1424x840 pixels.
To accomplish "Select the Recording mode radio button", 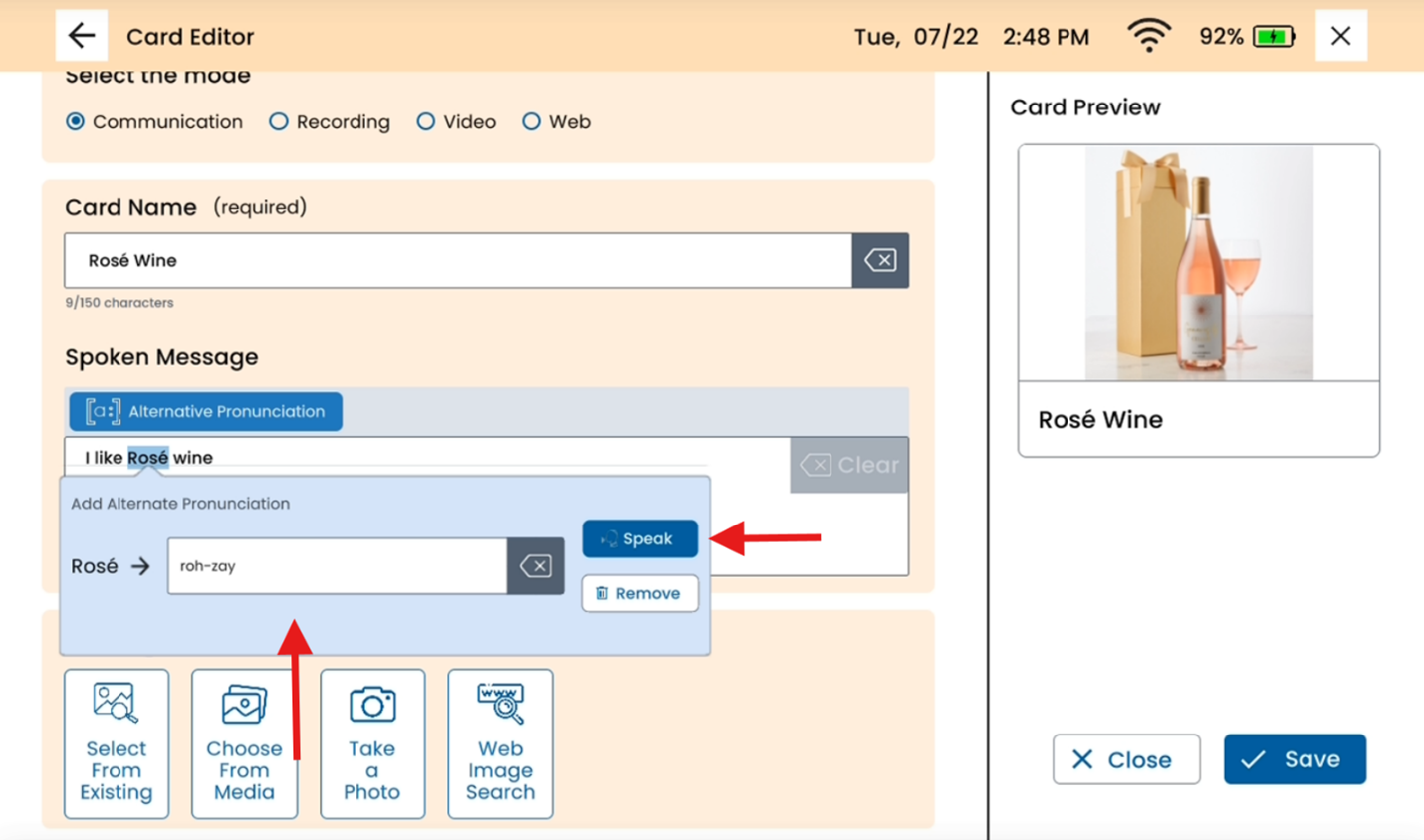I will 279,121.
